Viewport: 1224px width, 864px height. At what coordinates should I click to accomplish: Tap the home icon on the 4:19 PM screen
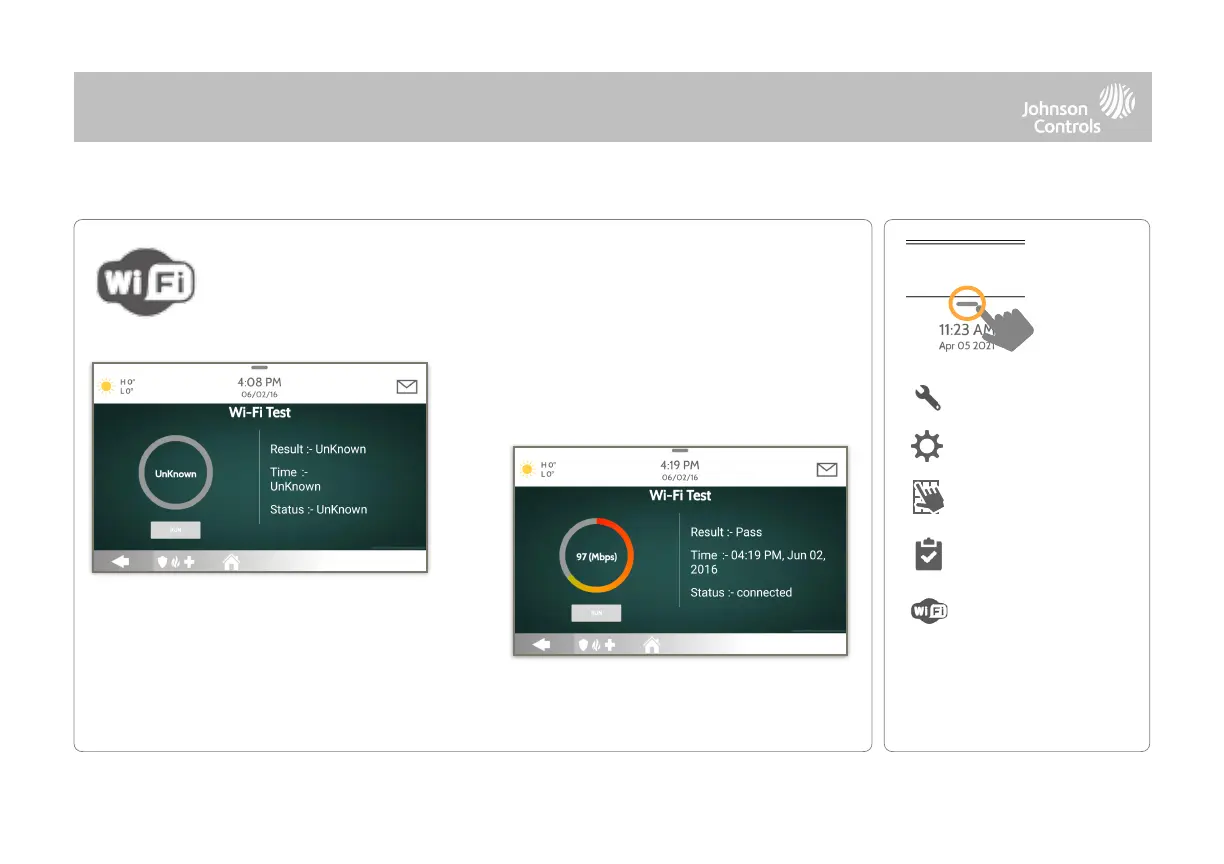click(652, 646)
